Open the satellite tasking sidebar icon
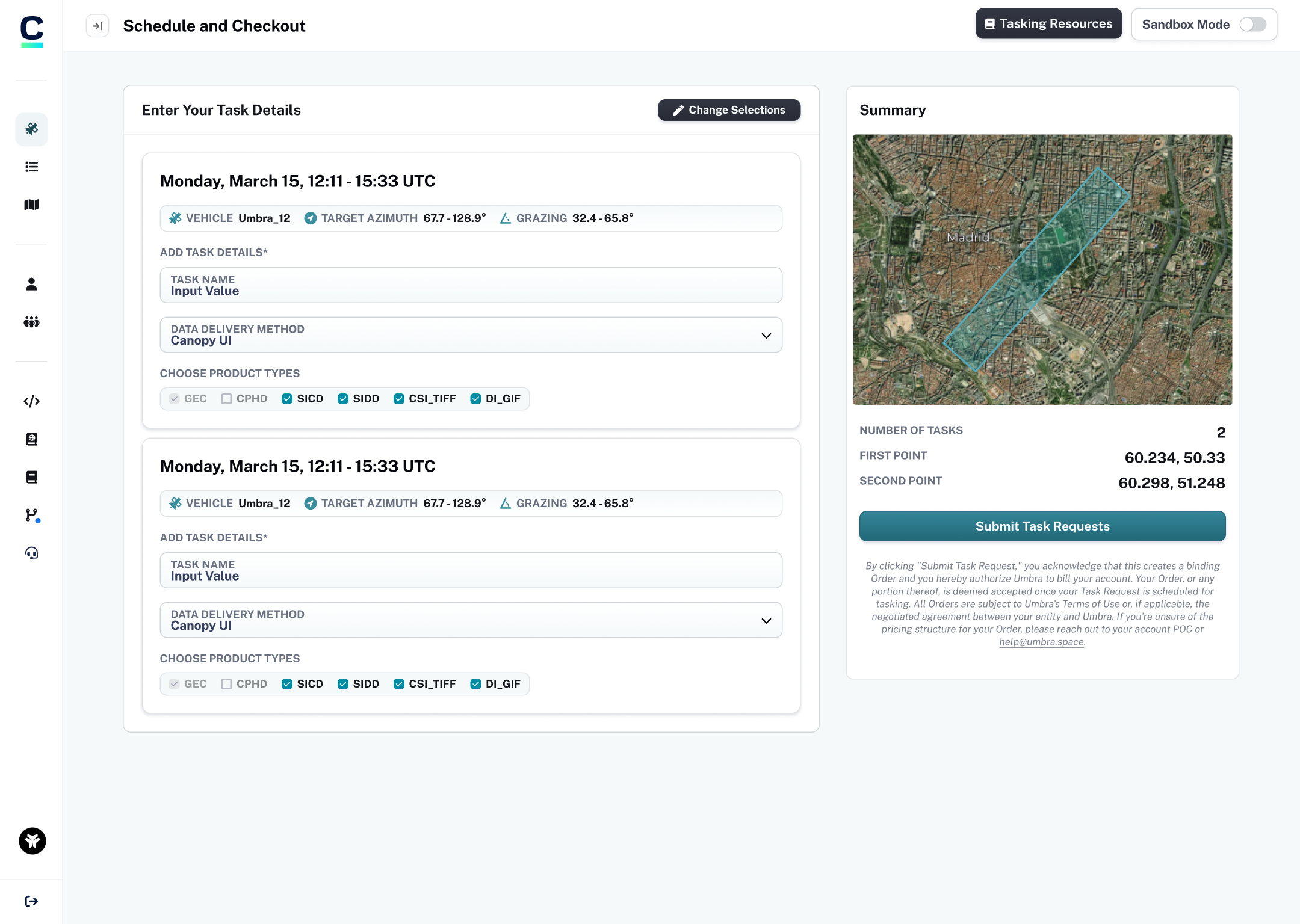The width and height of the screenshot is (1300, 924). pyautogui.click(x=31, y=129)
